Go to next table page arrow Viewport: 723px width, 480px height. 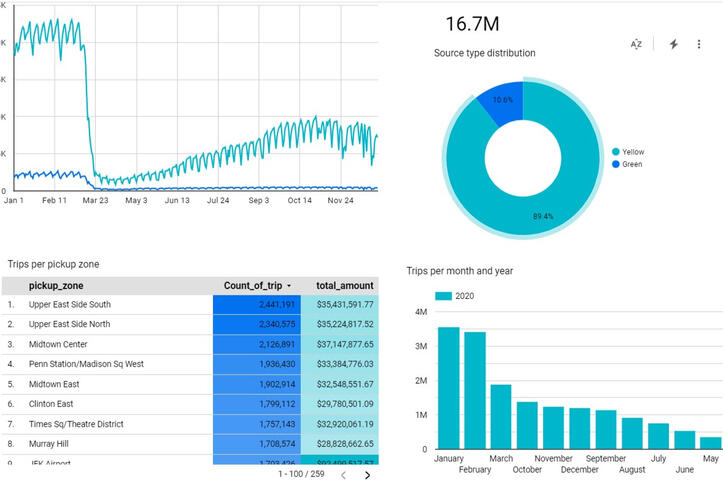(367, 475)
